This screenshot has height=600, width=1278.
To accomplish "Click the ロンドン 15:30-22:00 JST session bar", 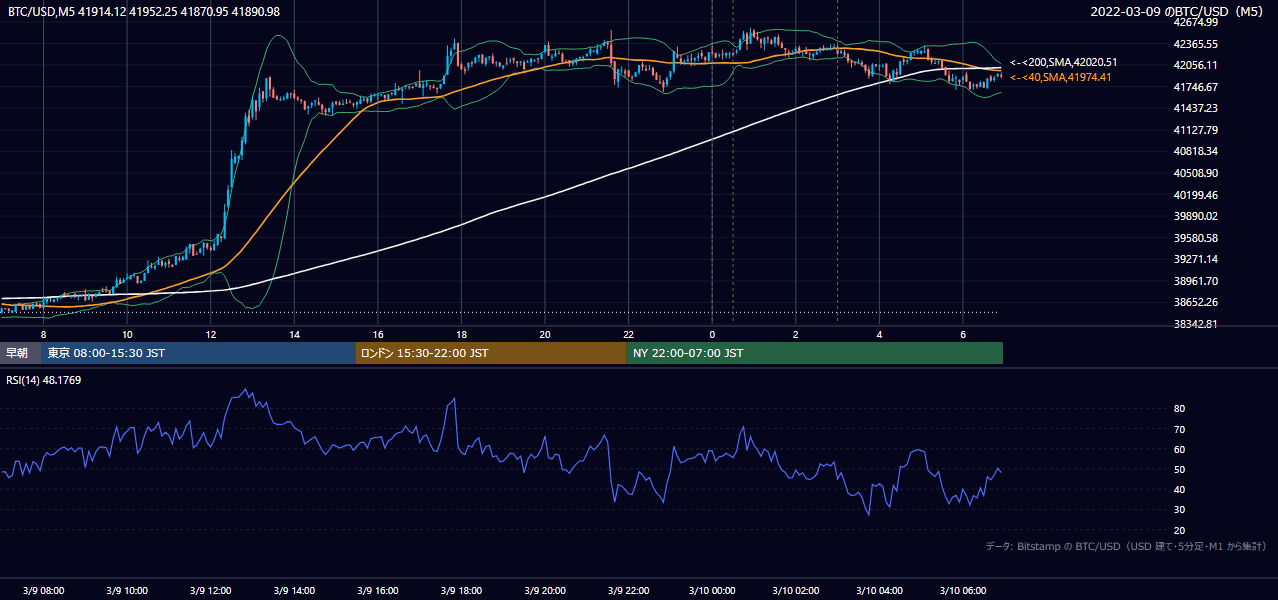I will pyautogui.click(x=491, y=353).
